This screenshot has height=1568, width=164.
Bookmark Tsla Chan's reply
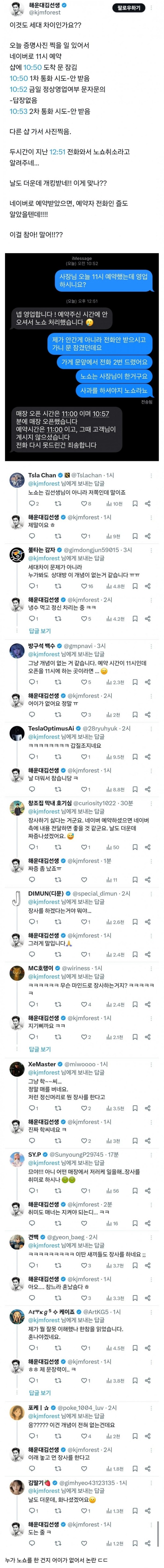click(135, 503)
